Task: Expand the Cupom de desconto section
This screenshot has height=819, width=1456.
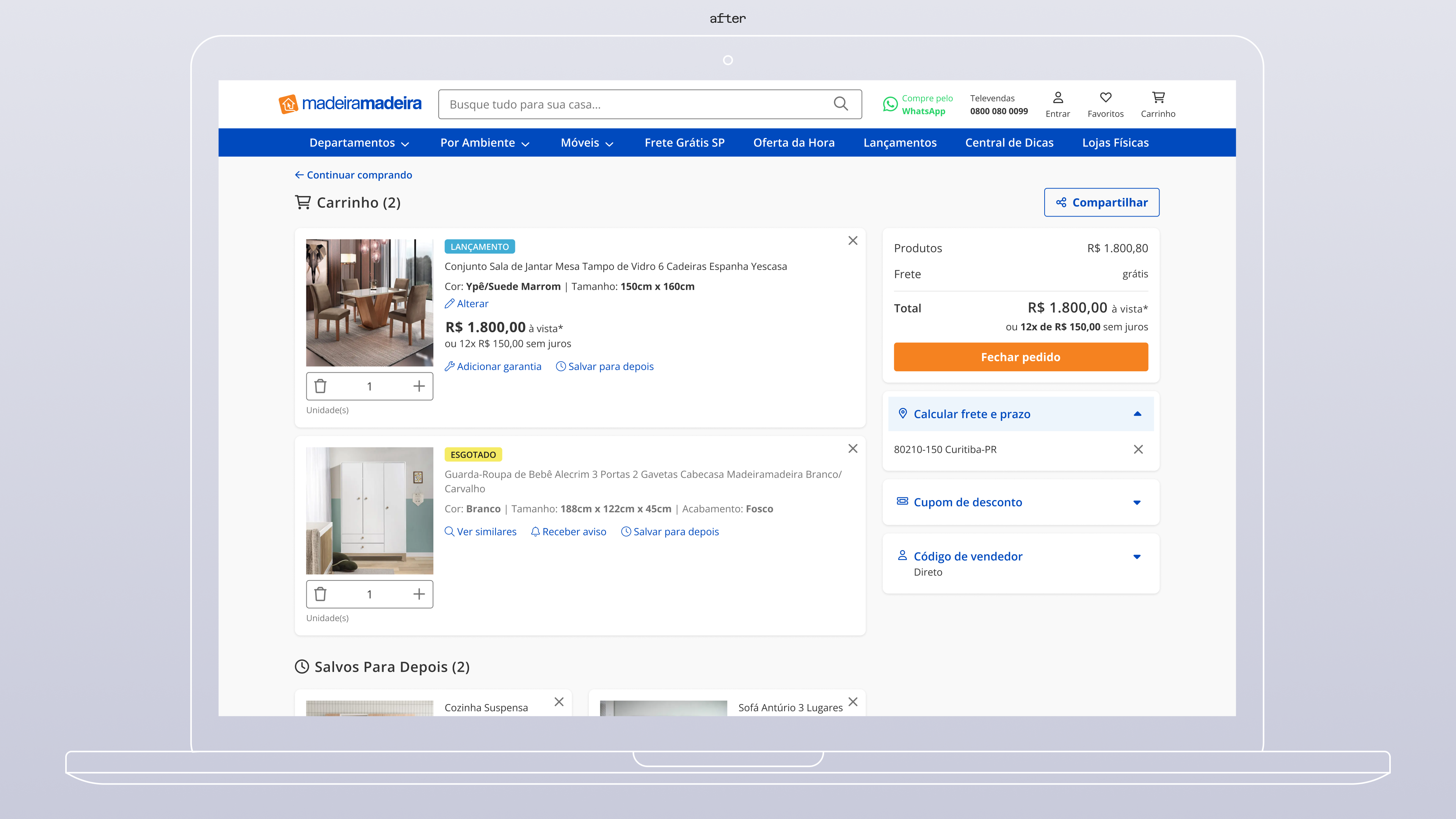Action: 1021,502
